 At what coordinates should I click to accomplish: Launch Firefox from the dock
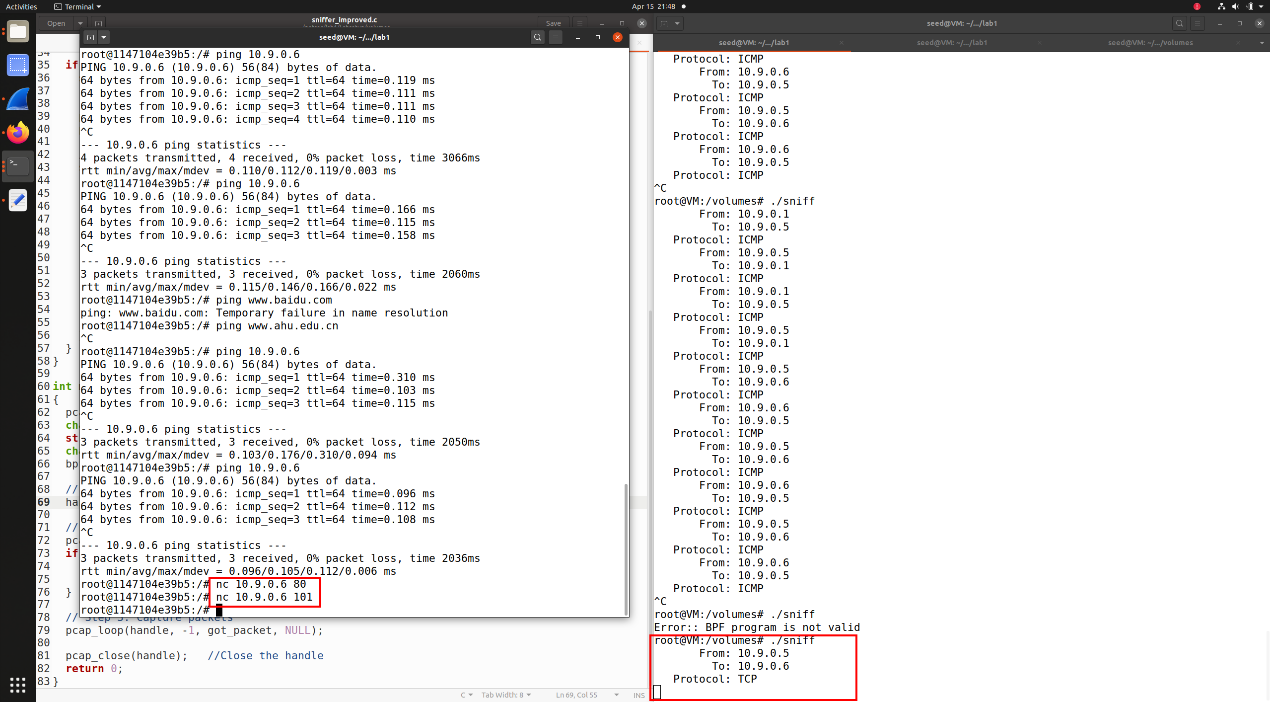coord(18,132)
